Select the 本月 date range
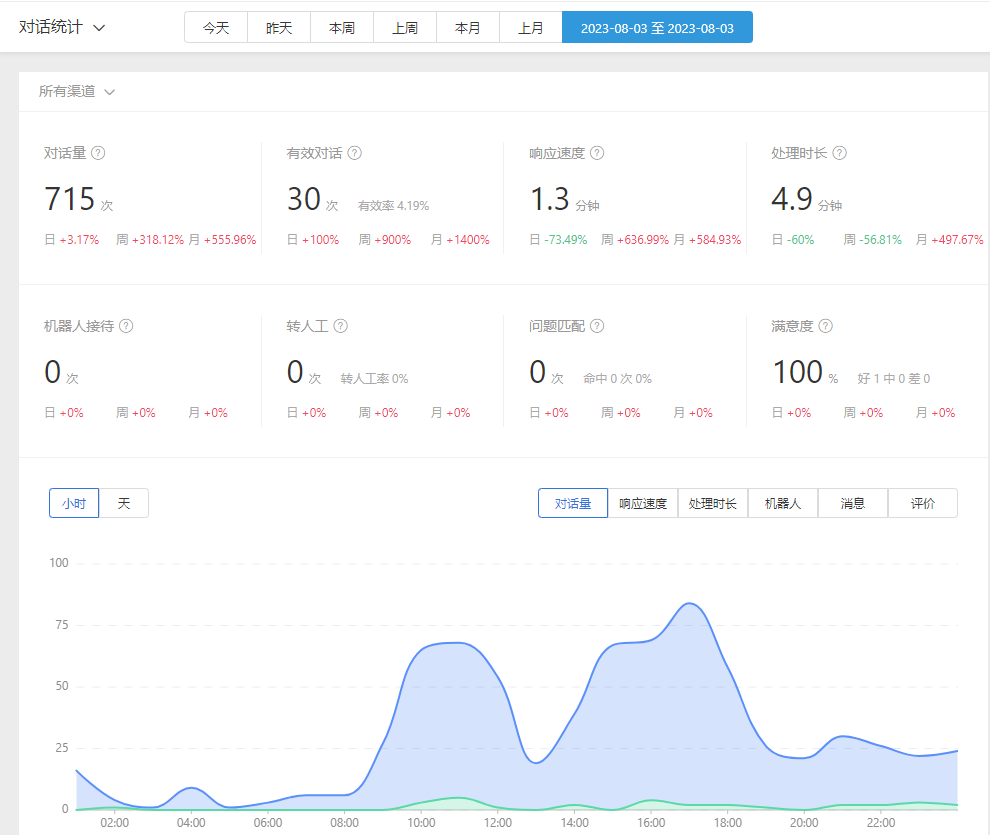This screenshot has height=835, width=990. click(x=468, y=28)
